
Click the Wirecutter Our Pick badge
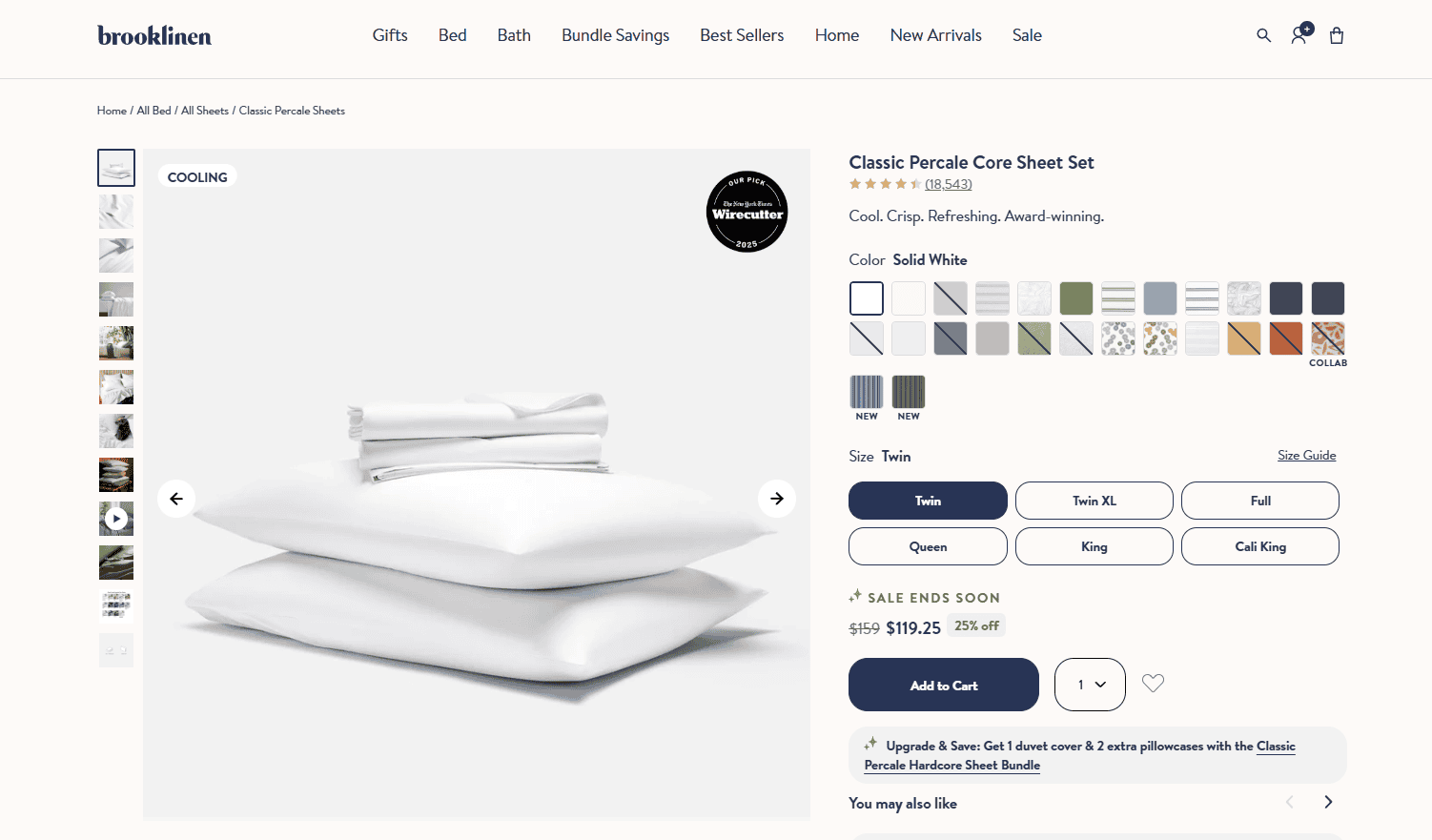point(747,212)
